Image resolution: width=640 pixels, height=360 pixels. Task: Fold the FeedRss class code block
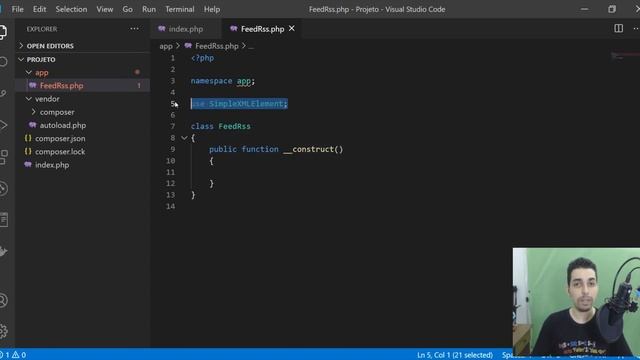[184, 138]
